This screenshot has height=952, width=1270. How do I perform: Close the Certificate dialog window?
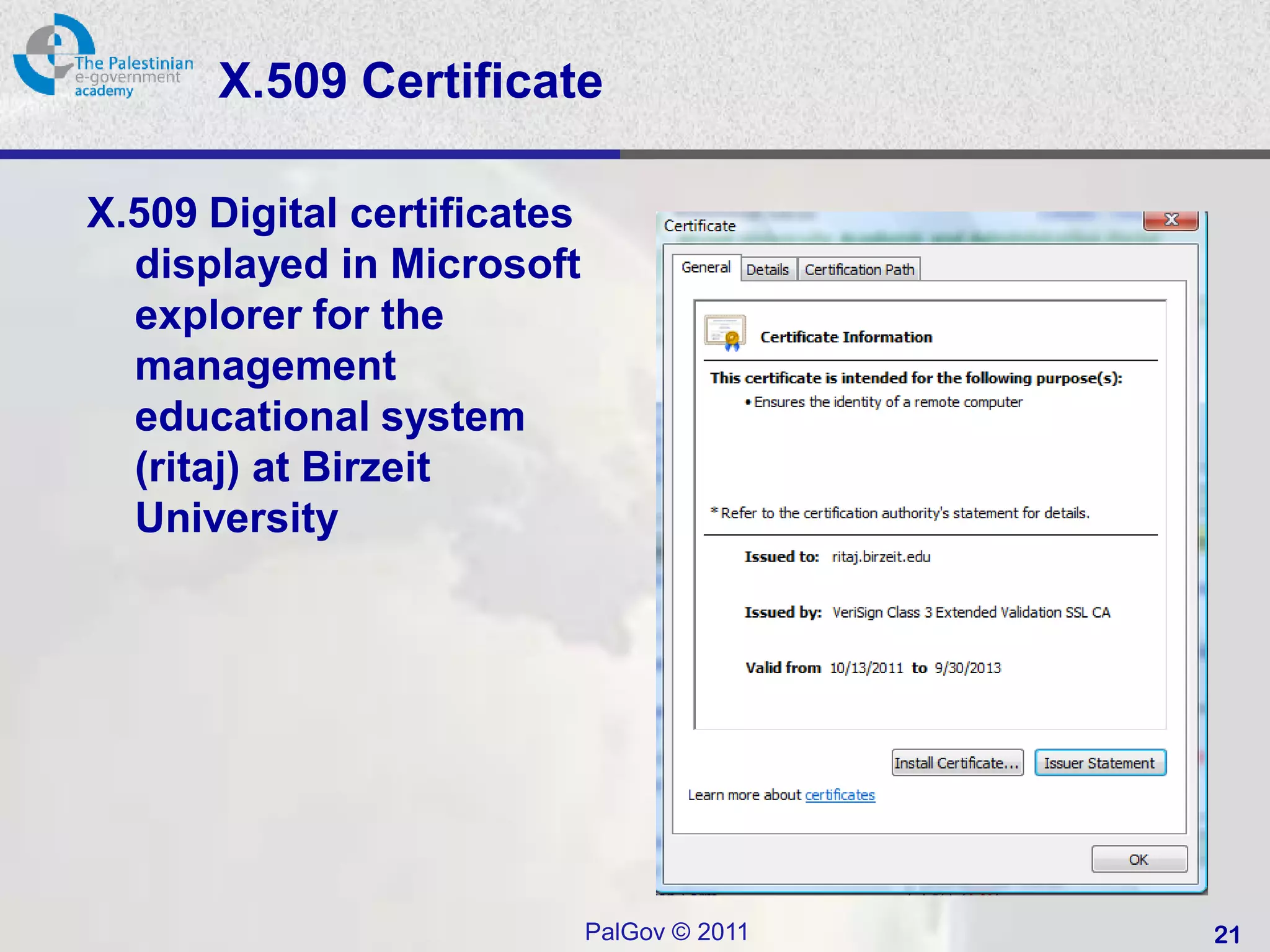tap(1171, 220)
